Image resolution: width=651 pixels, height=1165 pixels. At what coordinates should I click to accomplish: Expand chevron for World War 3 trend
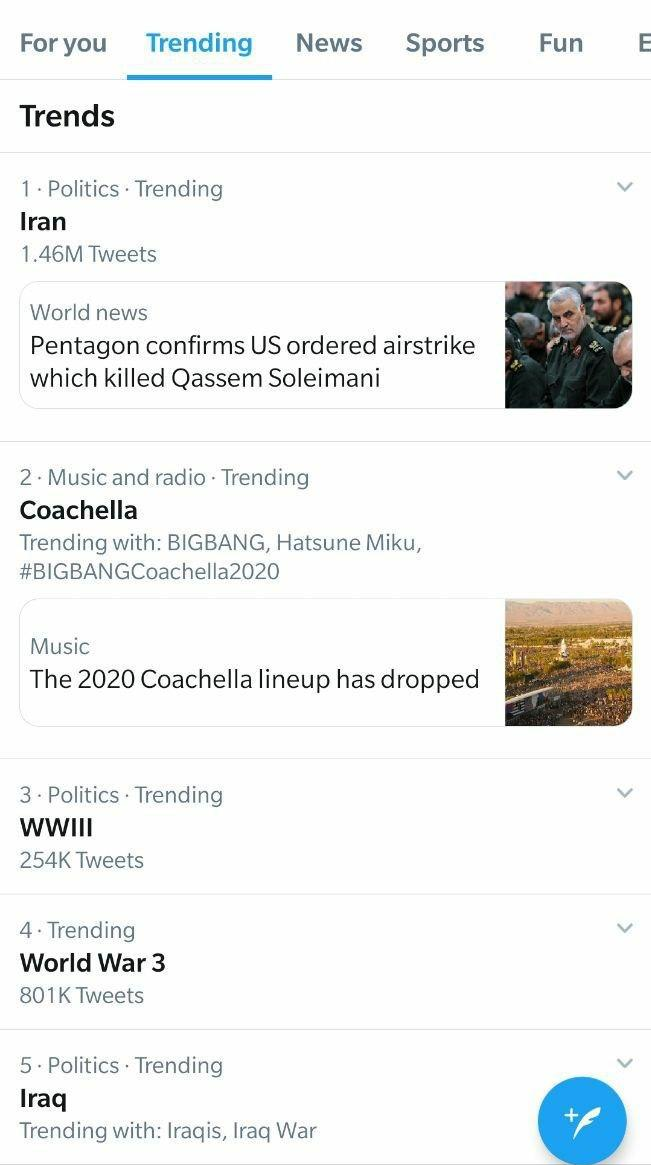click(x=625, y=928)
